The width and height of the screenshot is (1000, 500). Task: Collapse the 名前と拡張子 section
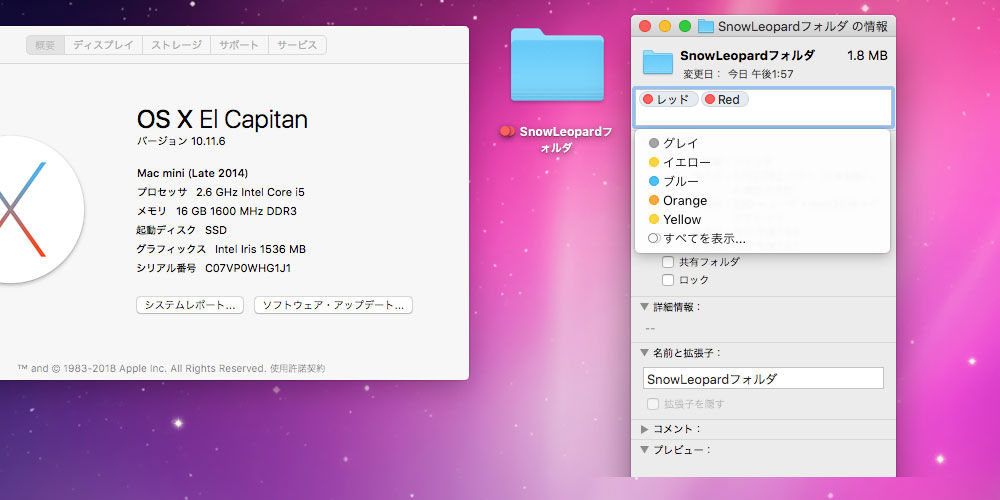pyautogui.click(x=644, y=353)
